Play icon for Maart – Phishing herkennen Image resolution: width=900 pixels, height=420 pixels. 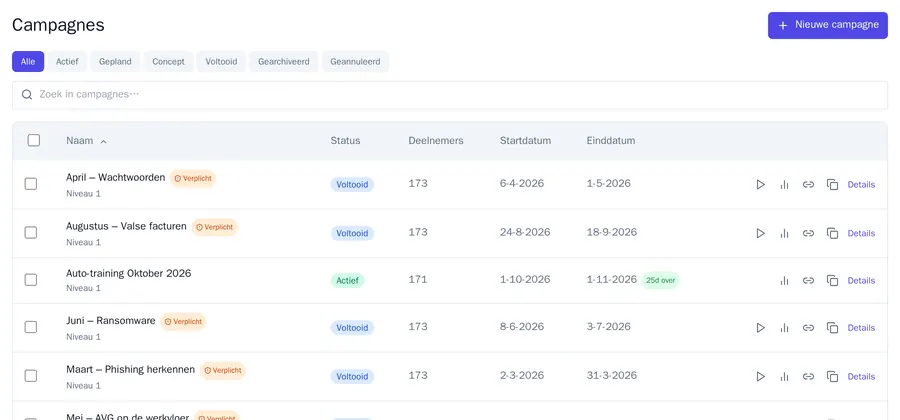pyautogui.click(x=761, y=377)
